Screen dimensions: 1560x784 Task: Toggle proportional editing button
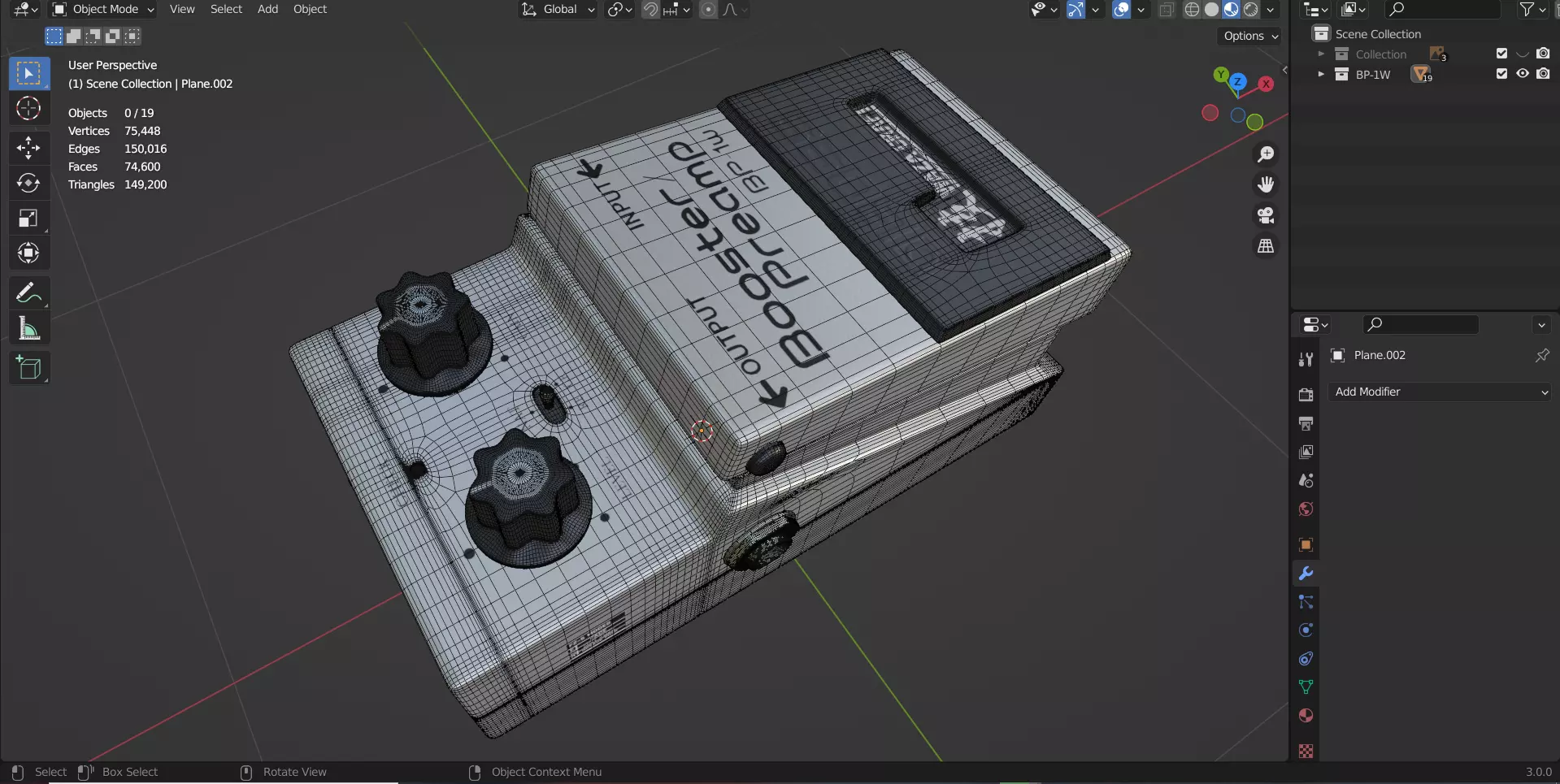pyautogui.click(x=709, y=10)
